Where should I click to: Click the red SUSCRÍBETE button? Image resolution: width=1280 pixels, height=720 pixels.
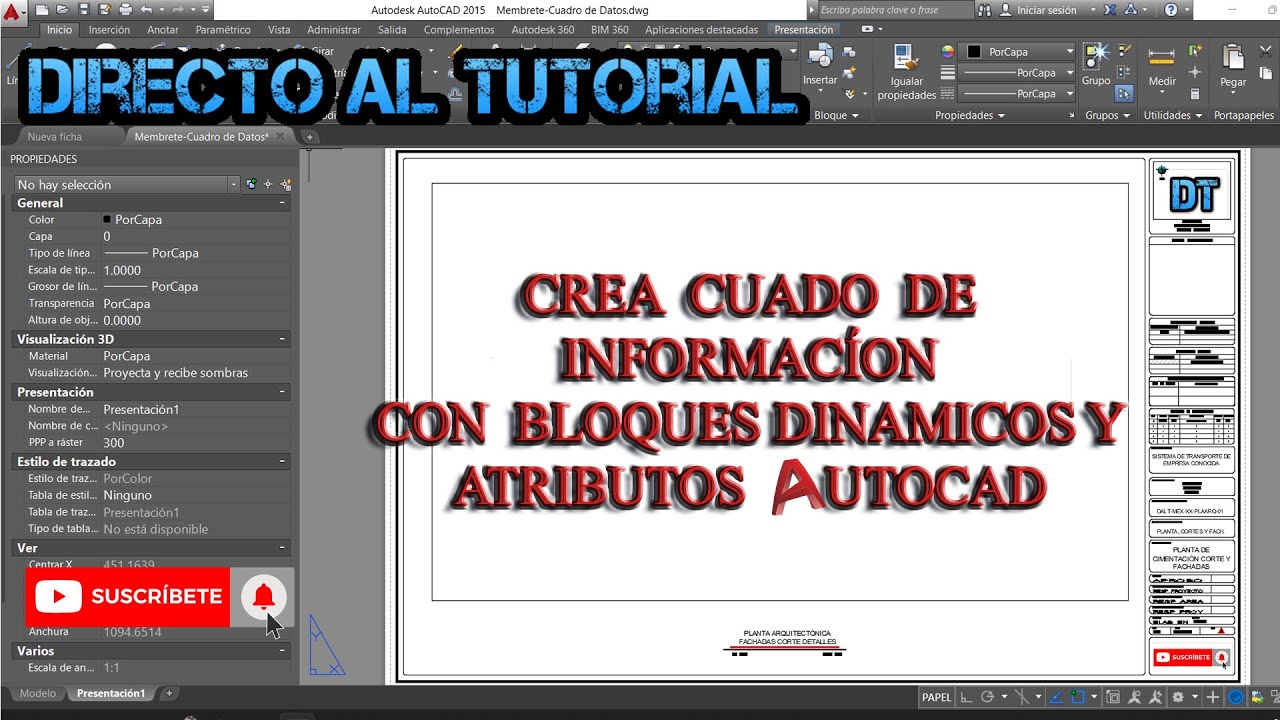click(x=128, y=597)
